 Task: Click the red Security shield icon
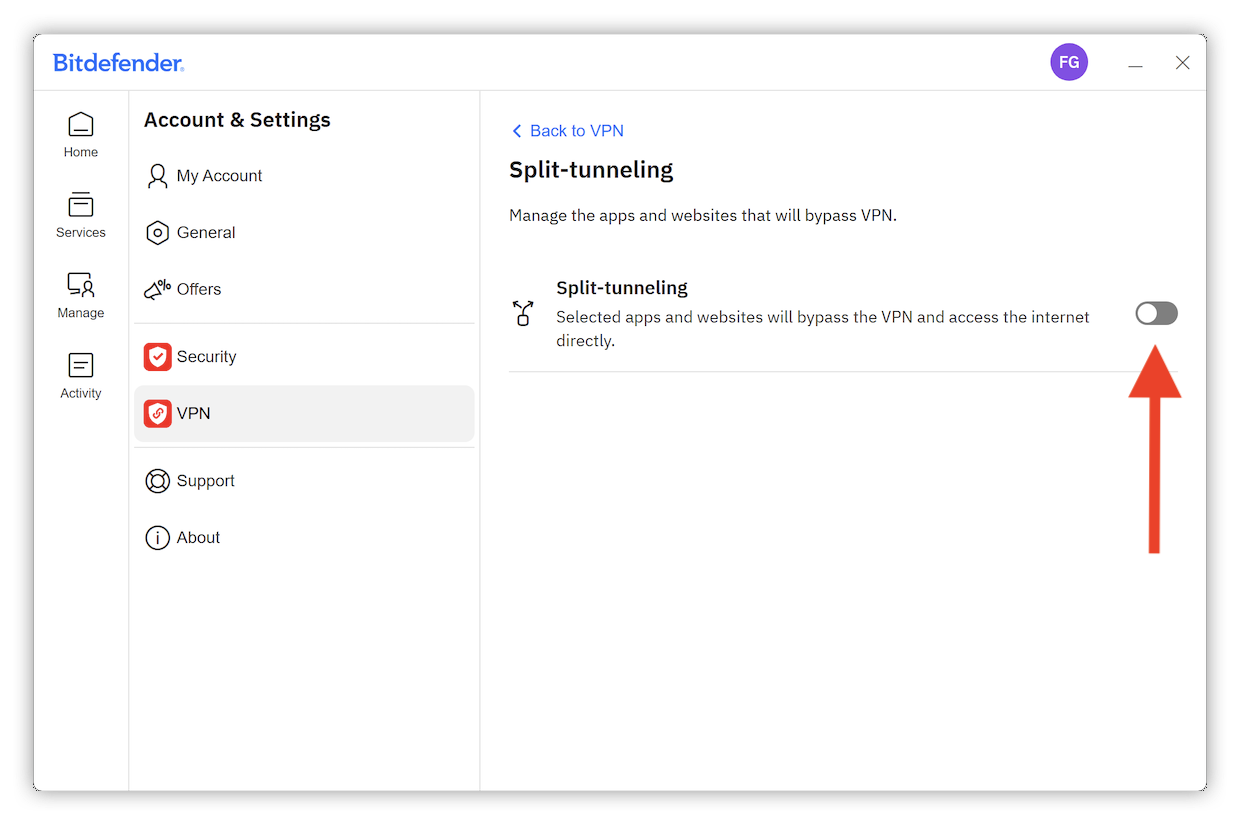pos(158,357)
